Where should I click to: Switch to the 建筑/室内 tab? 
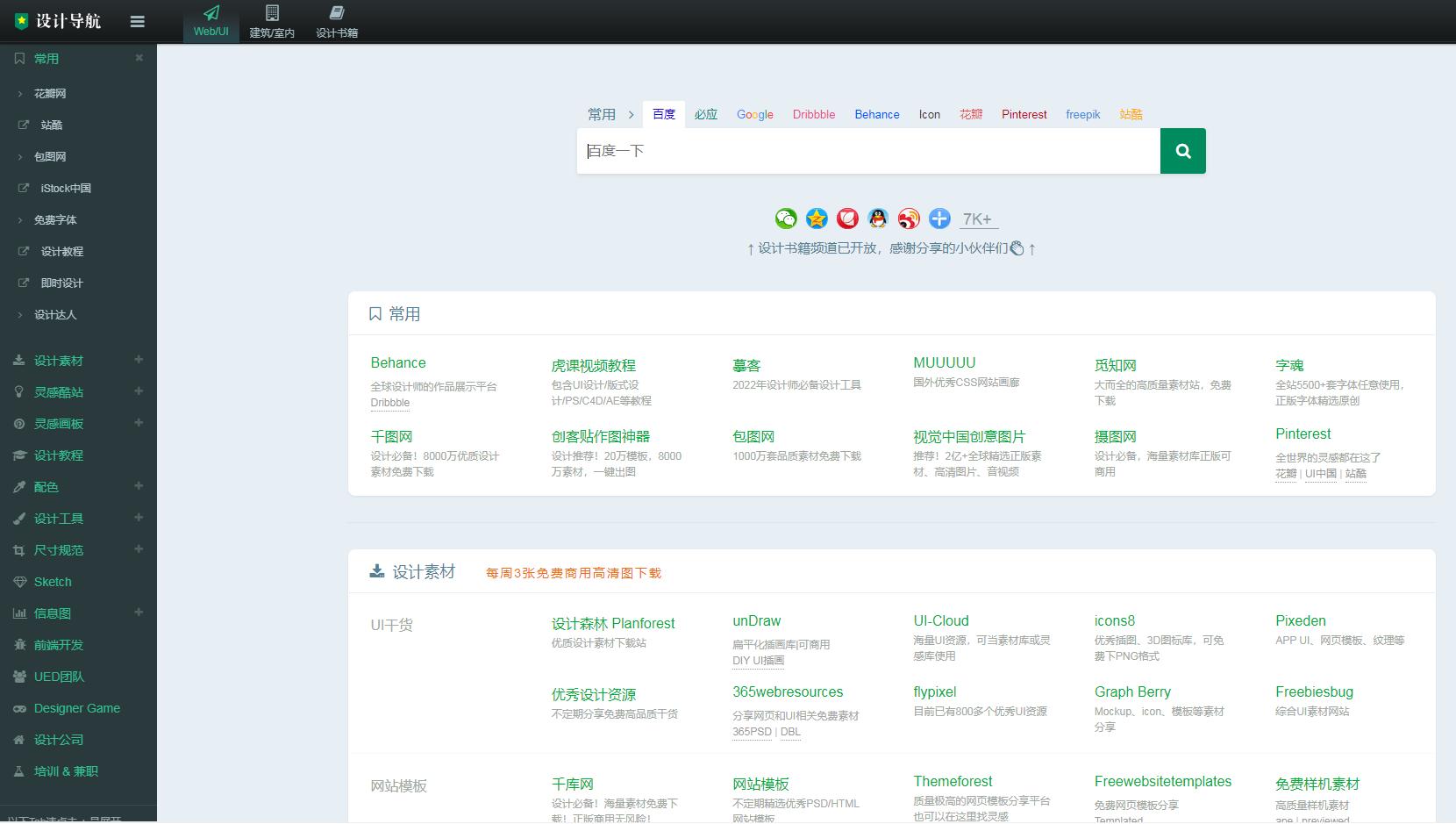[x=272, y=21]
